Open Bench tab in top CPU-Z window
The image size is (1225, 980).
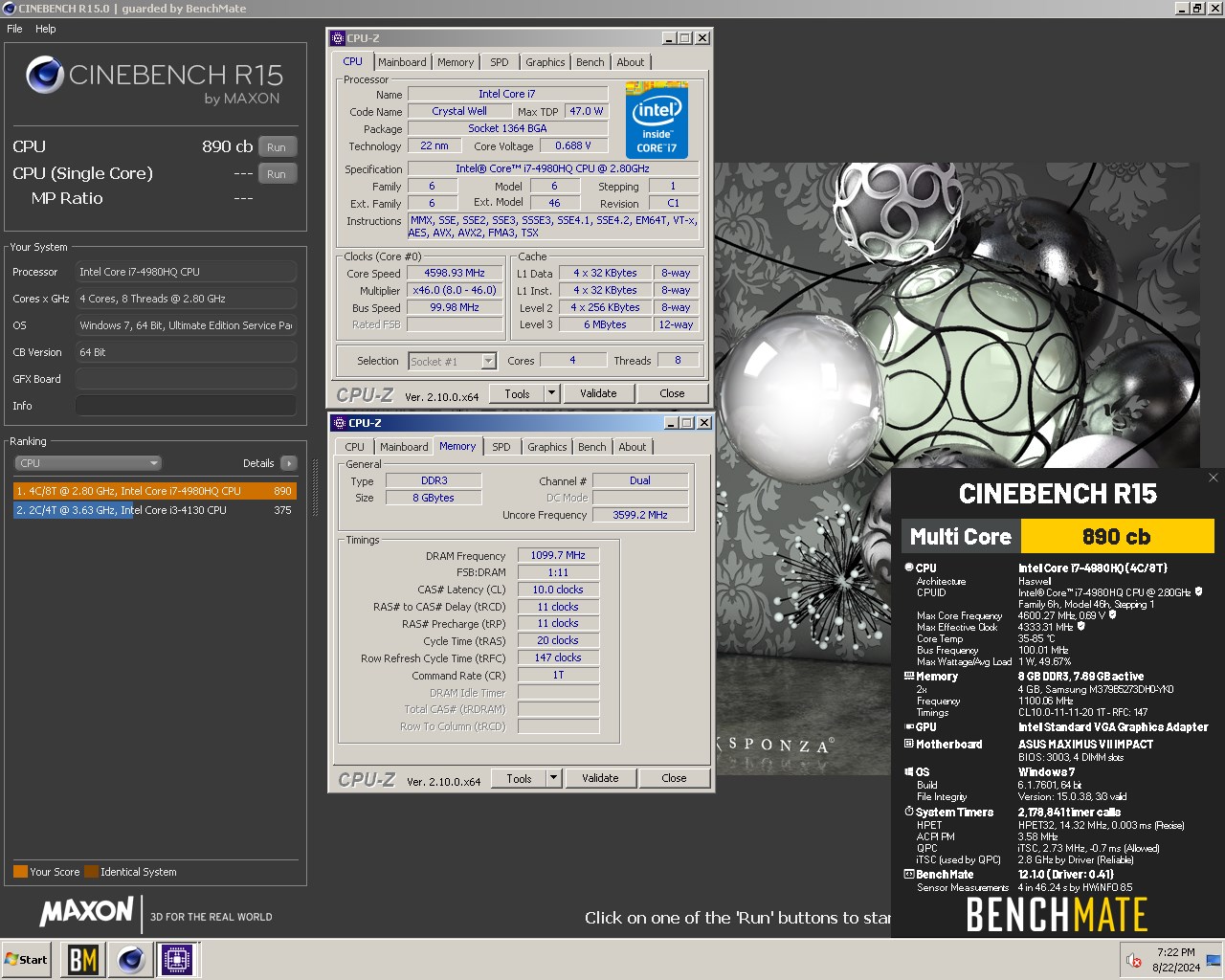coord(590,62)
